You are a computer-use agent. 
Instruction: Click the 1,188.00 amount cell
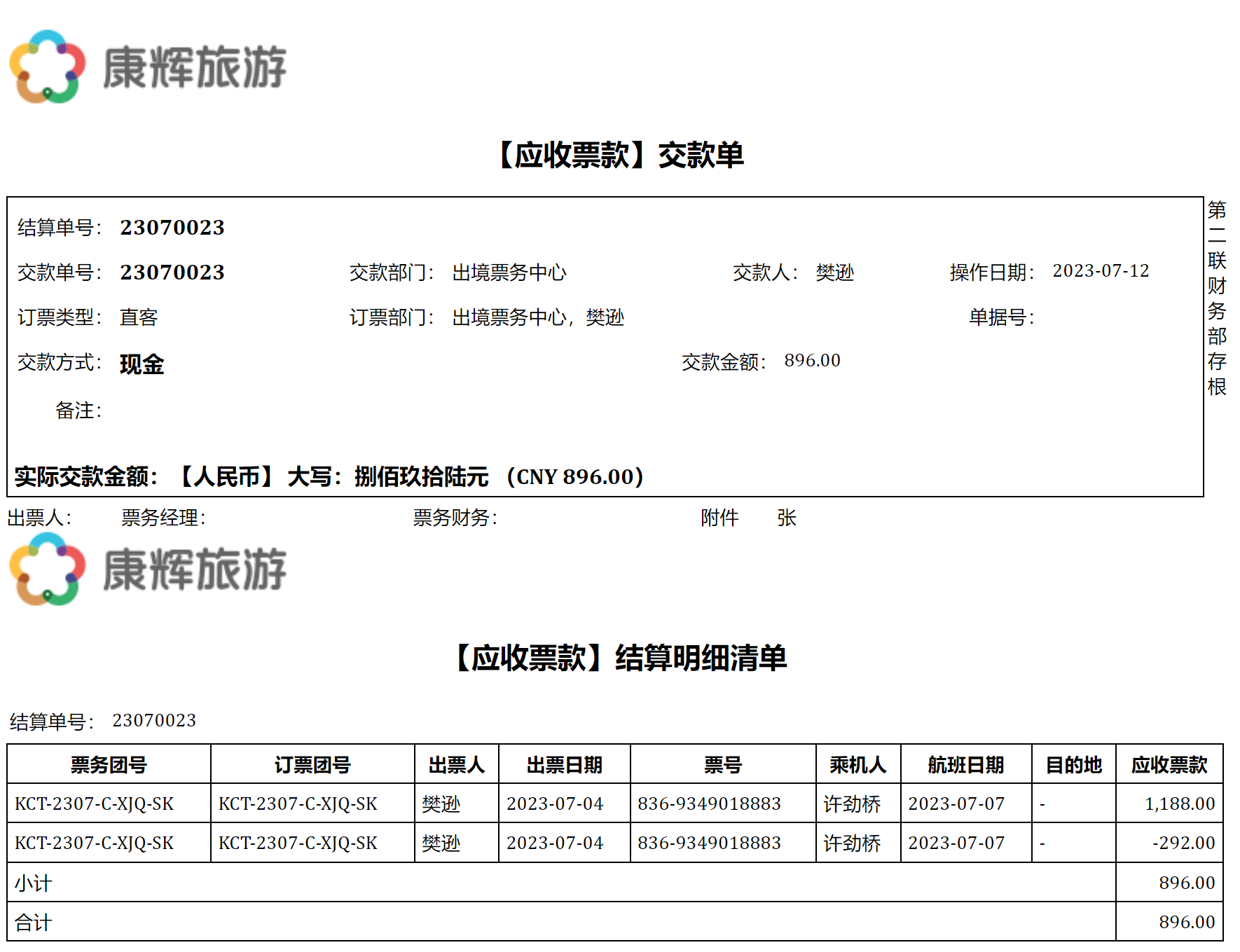pyautogui.click(x=1179, y=803)
